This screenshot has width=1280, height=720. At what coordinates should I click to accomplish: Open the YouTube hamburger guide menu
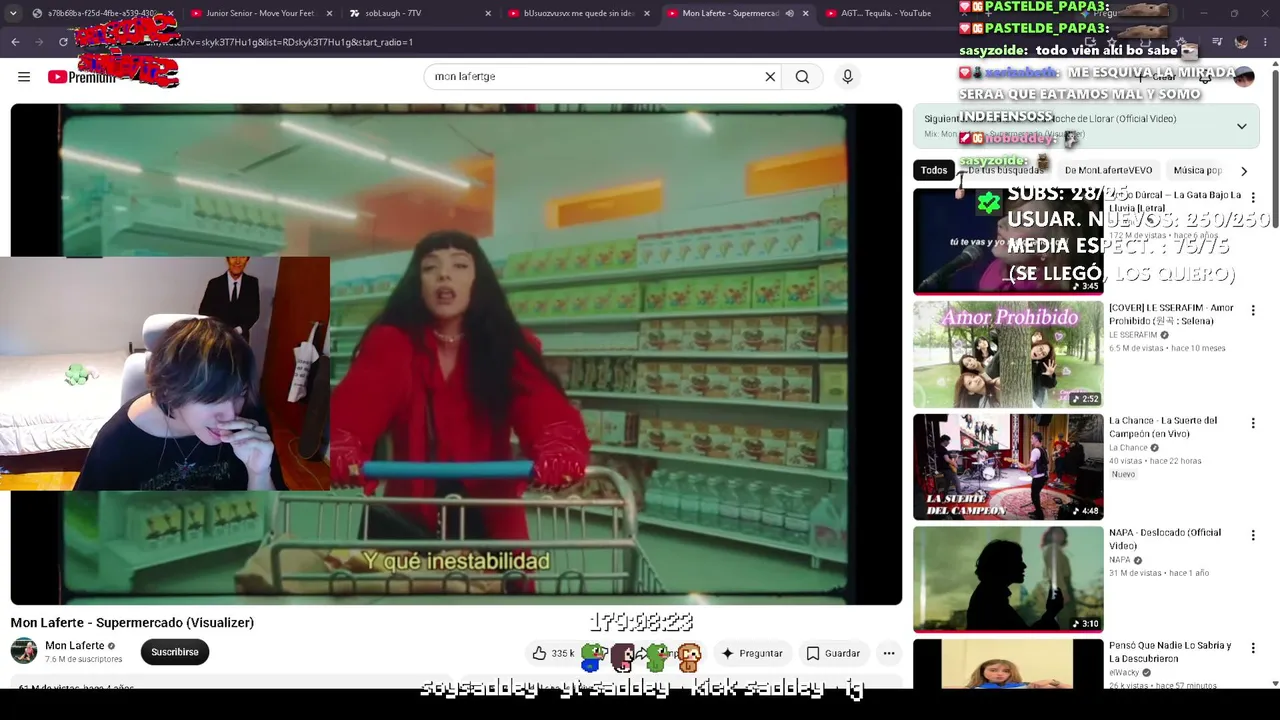point(24,77)
